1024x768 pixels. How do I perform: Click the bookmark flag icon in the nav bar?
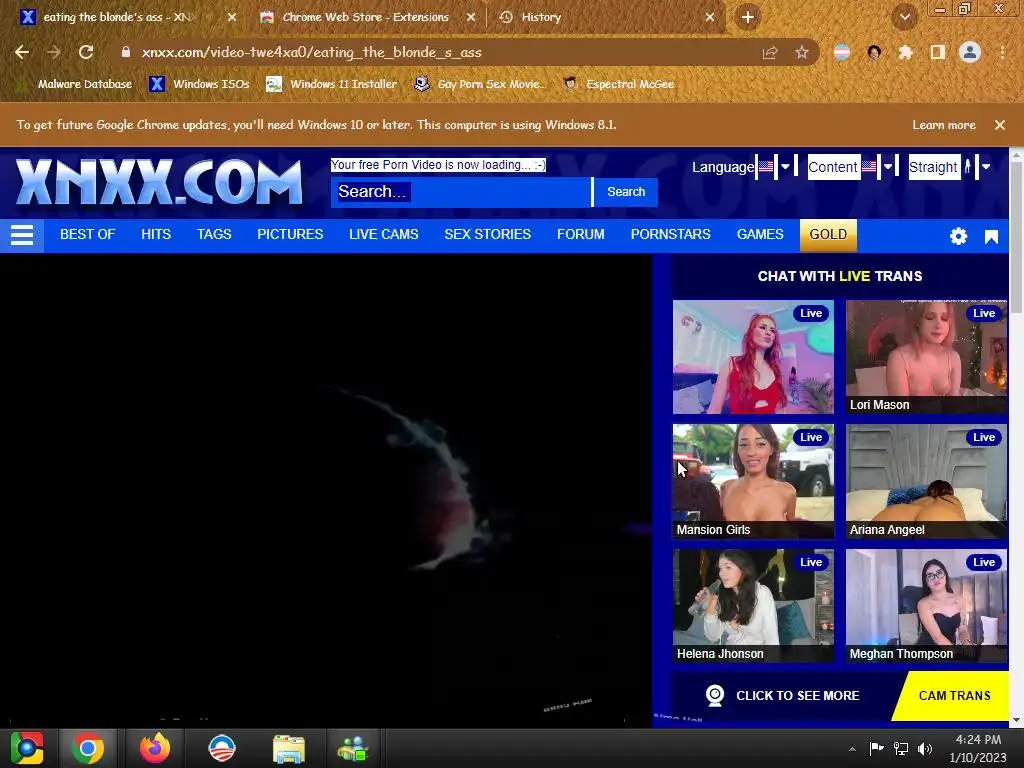point(991,236)
